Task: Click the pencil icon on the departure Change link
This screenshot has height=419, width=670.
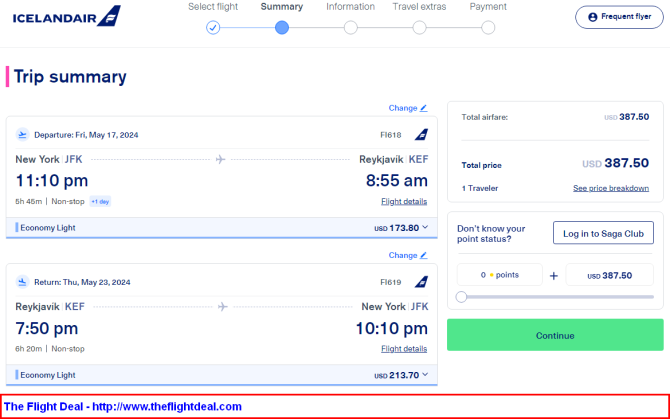Action: 423,108
